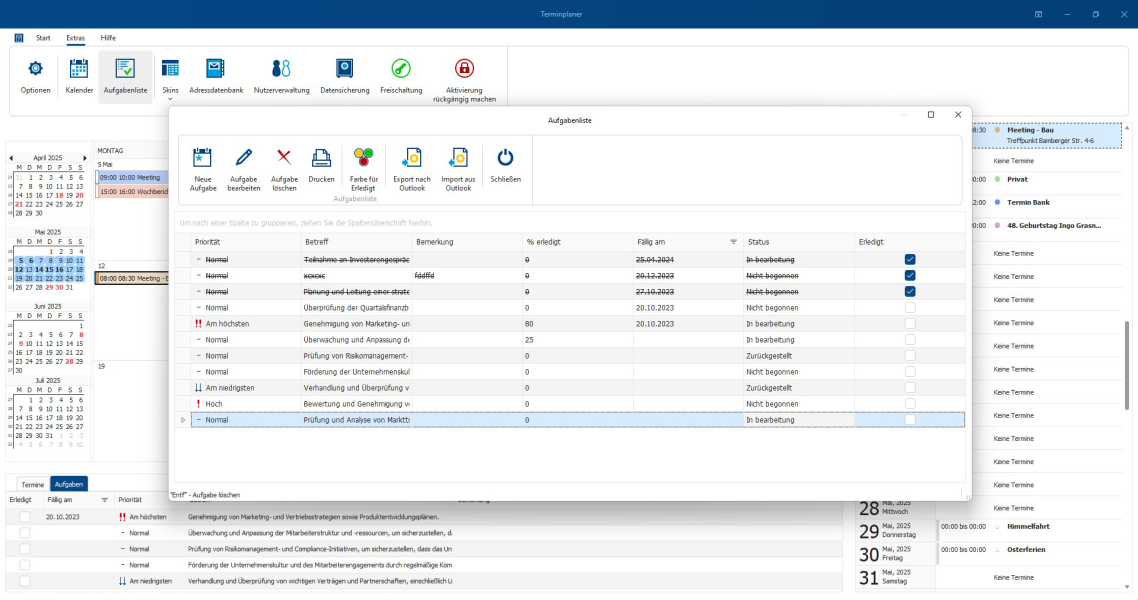This screenshot has width=1138, height=600.
Task: Open Datensicherung from the ribbon
Action: [x=344, y=69]
